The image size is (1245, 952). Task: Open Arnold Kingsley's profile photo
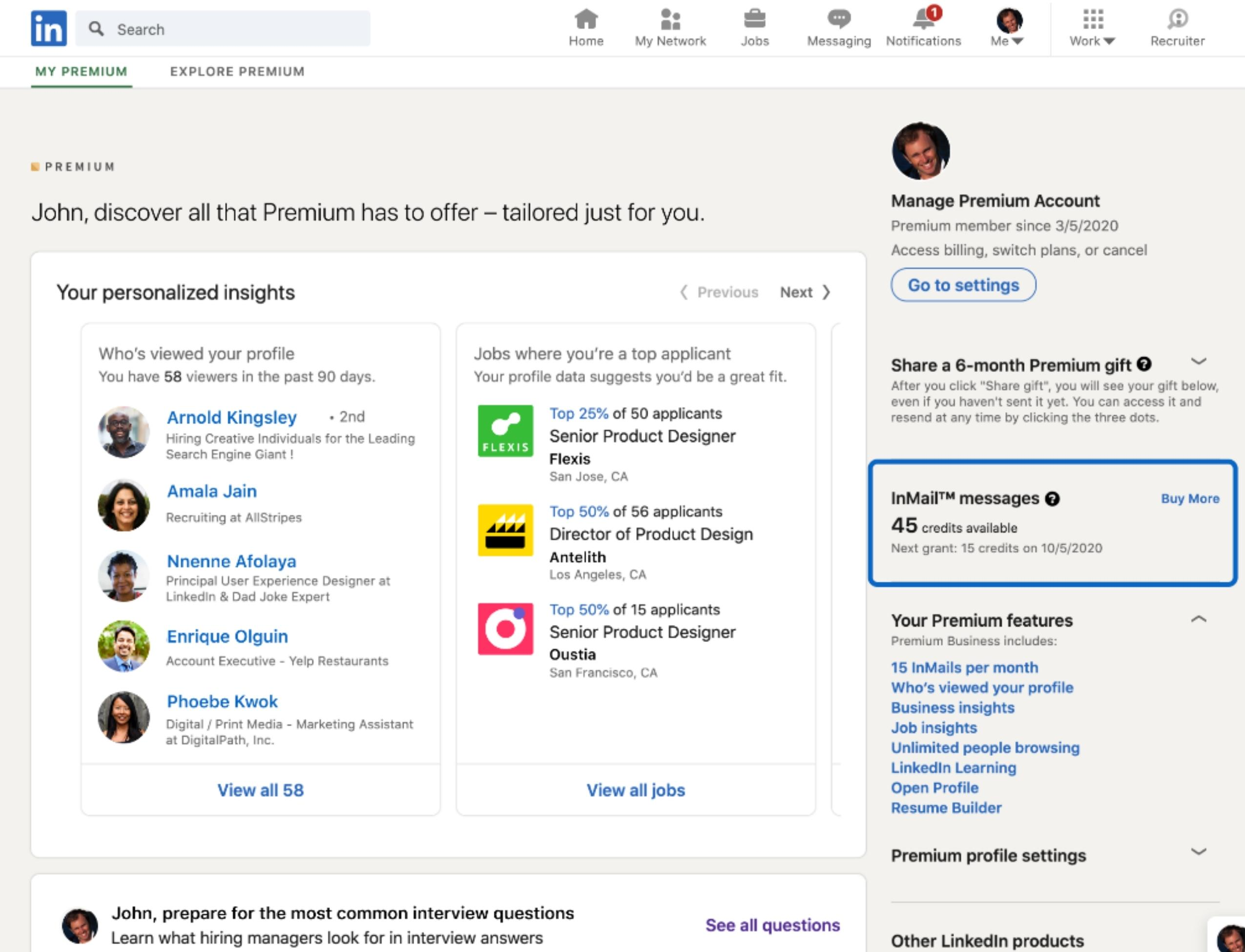124,432
